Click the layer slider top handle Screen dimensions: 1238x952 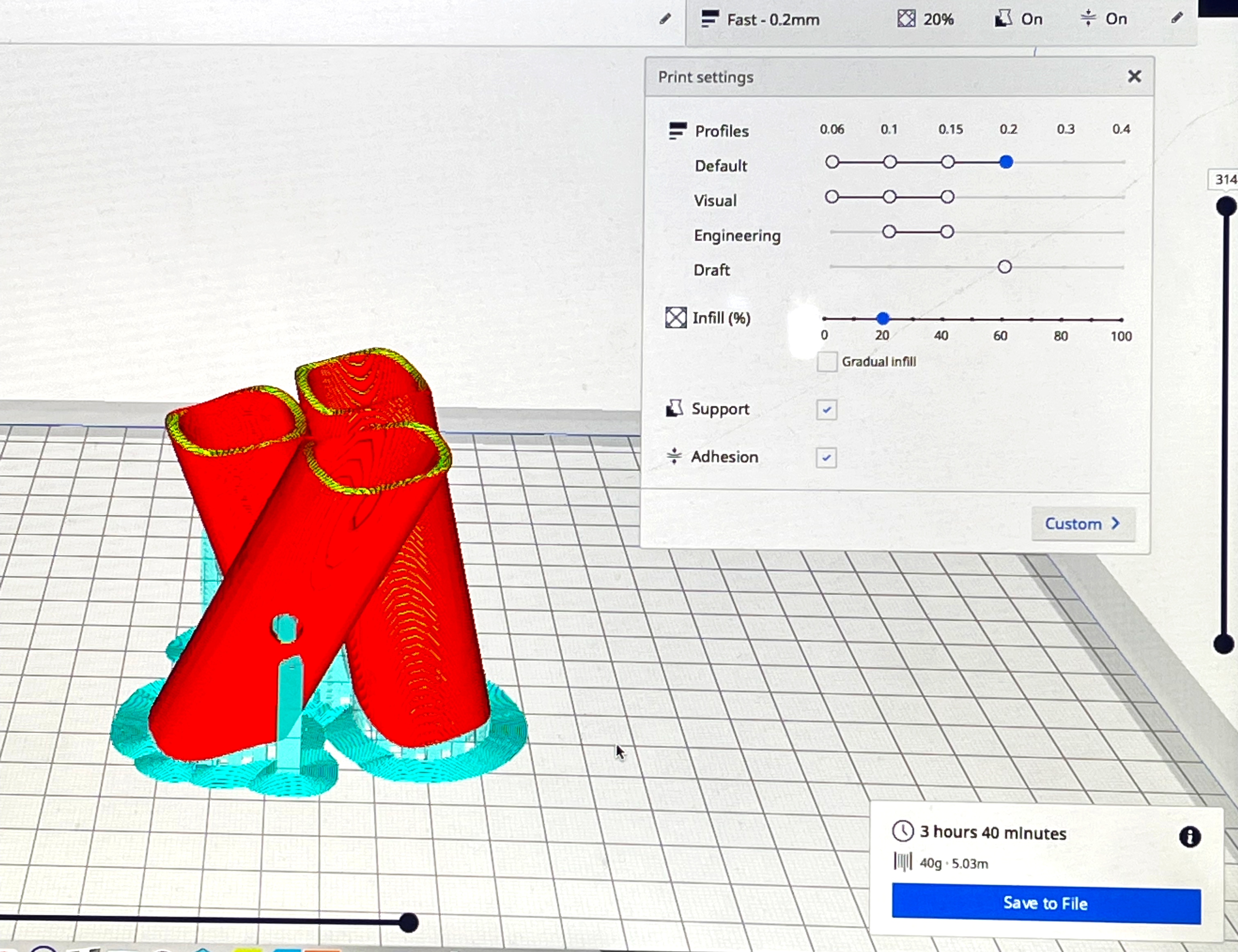pyautogui.click(x=1226, y=206)
